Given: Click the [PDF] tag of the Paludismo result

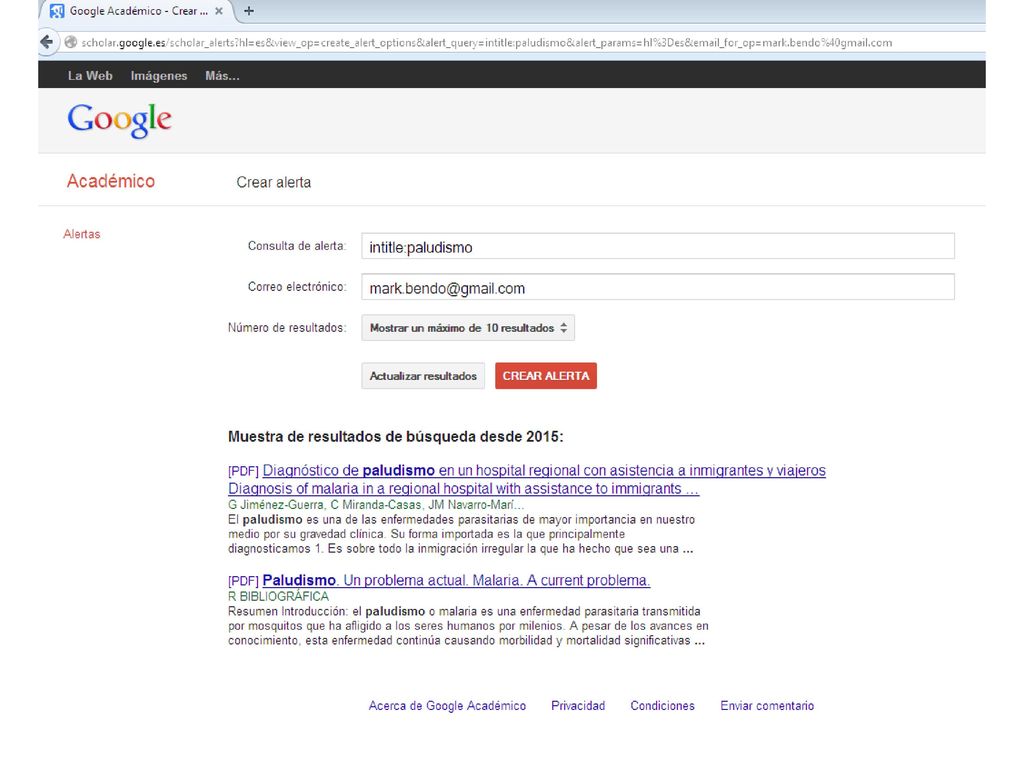Looking at the screenshot, I should click(x=244, y=581).
